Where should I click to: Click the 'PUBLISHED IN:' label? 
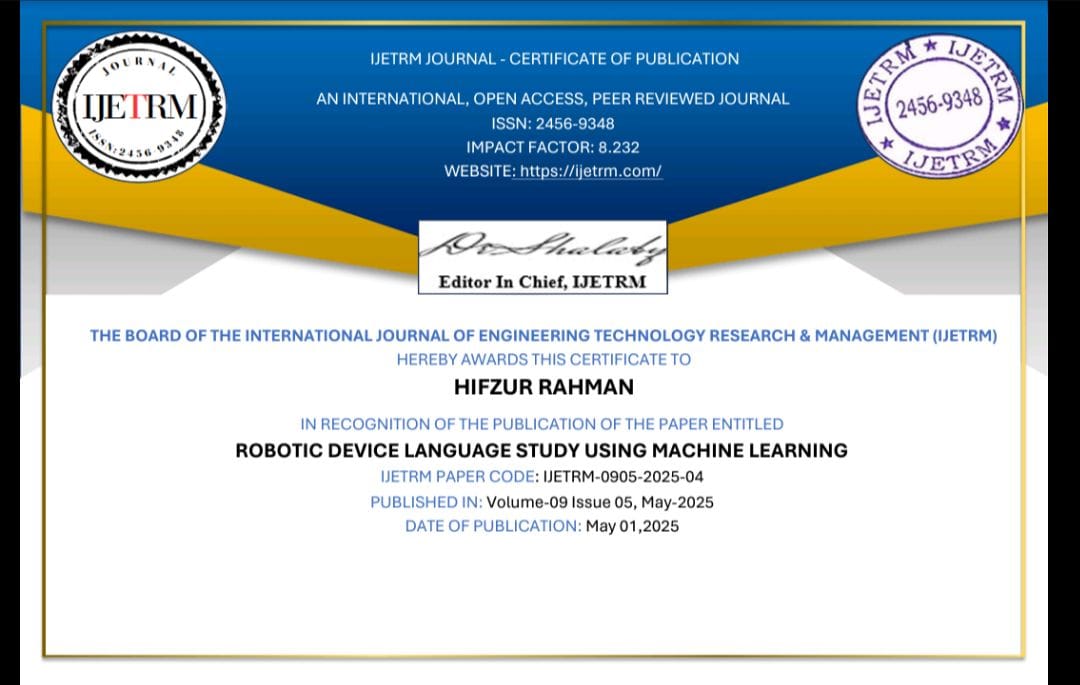(426, 502)
